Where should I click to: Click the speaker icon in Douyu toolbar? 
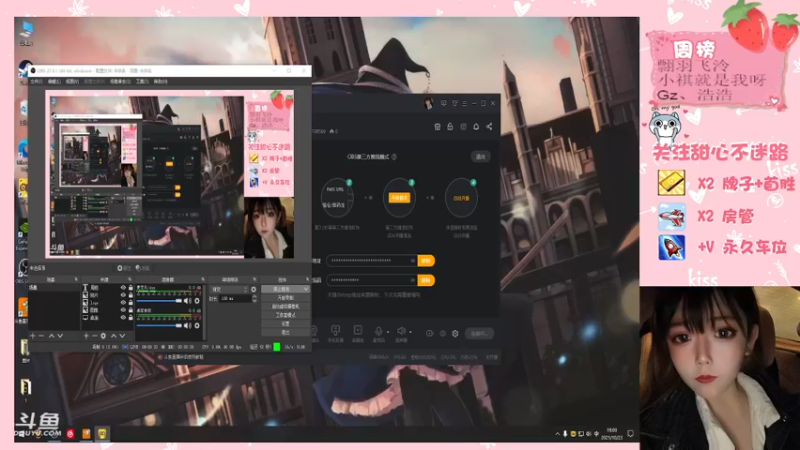[x=401, y=331]
